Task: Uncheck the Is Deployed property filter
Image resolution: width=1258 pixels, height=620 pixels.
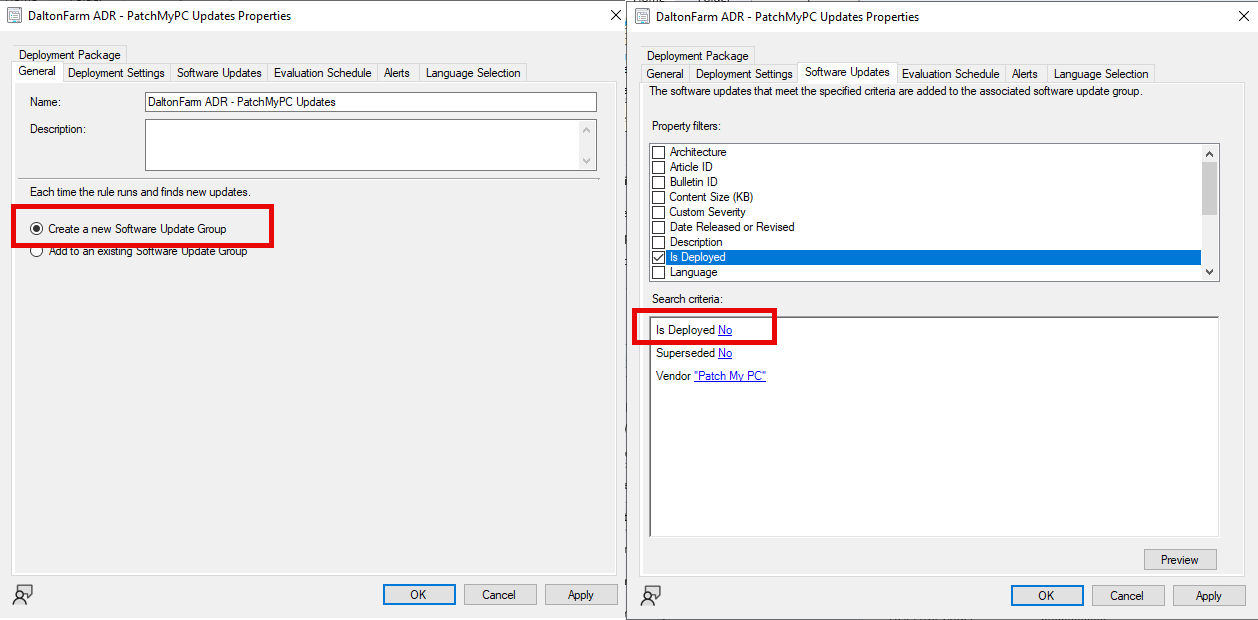Action: coord(659,257)
